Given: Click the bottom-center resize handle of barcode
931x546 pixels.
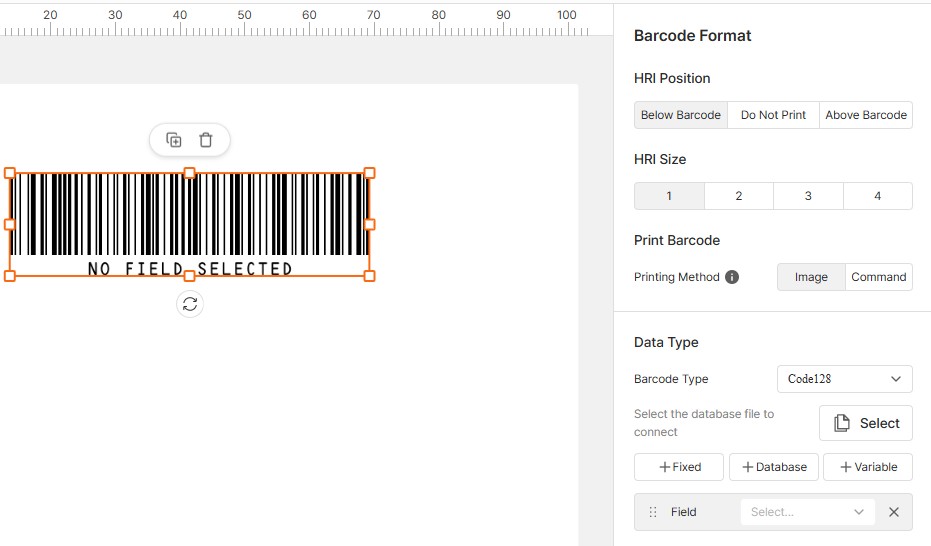Looking at the screenshot, I should click(x=189, y=276).
